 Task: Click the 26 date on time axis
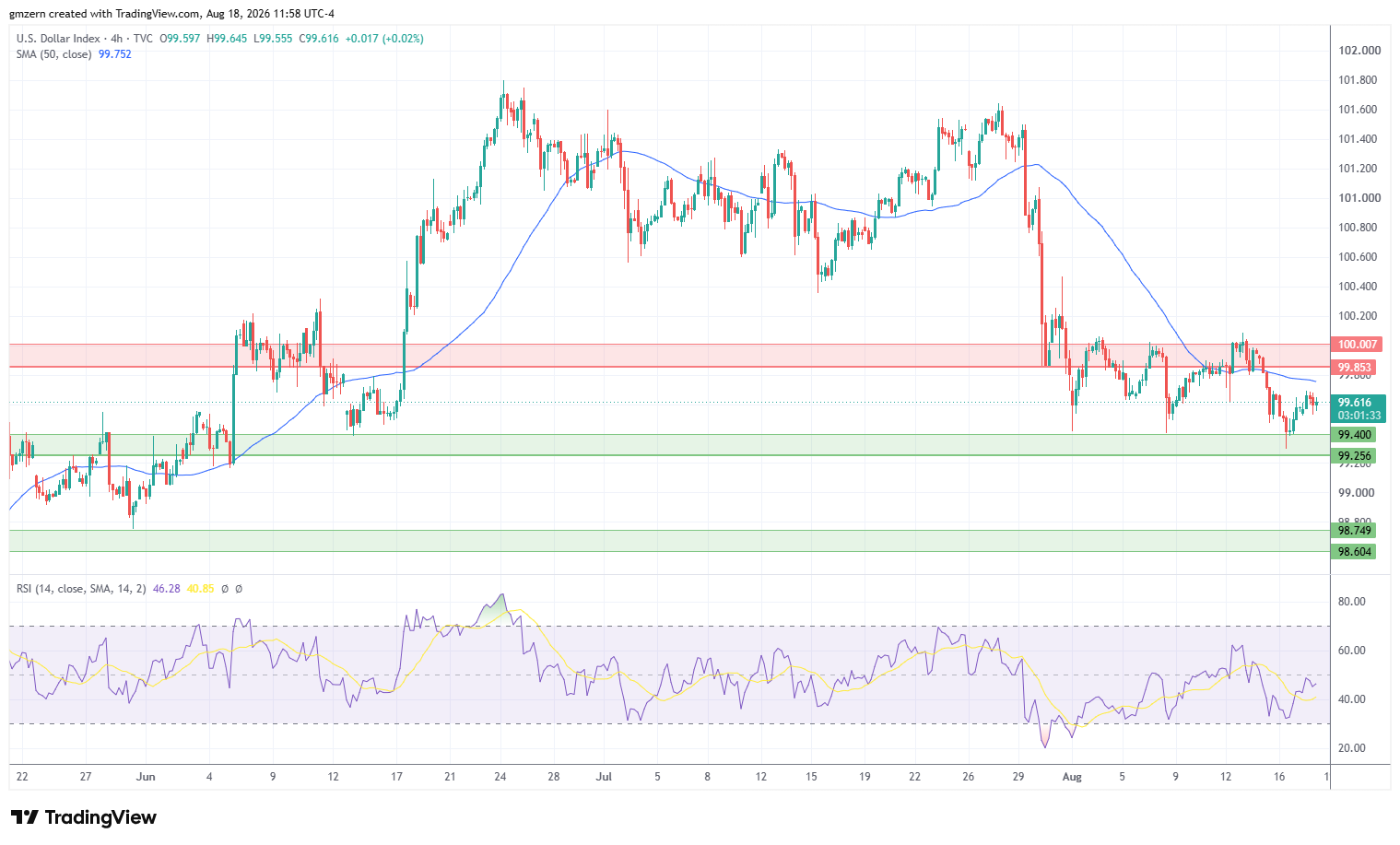pyautogui.click(x=968, y=777)
